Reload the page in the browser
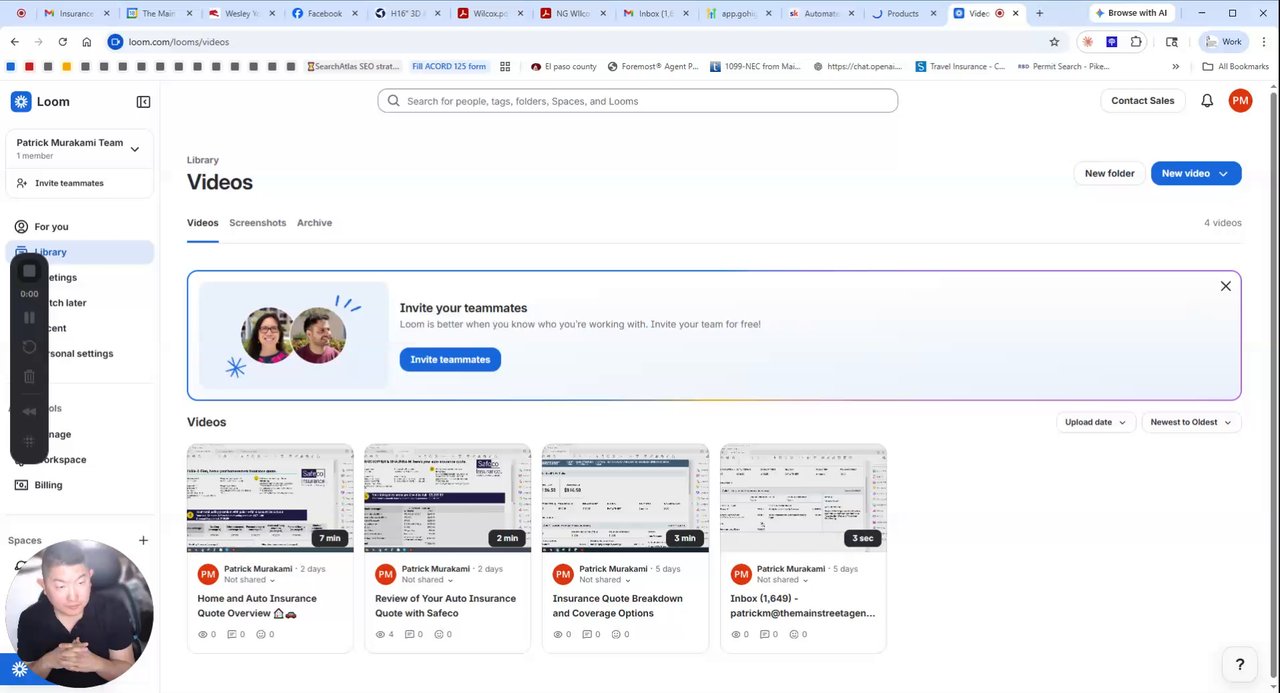1280x693 pixels. (62, 42)
